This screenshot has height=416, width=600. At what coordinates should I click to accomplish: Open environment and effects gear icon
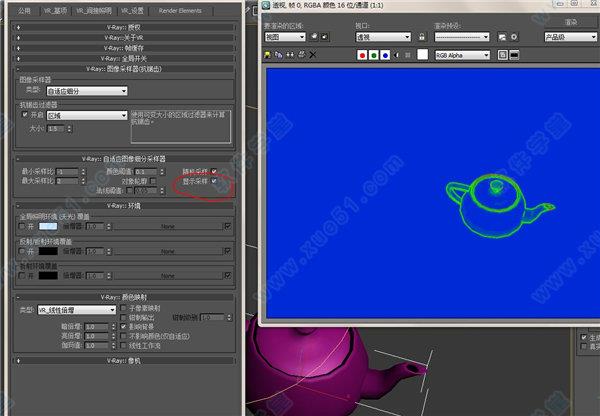[514, 37]
